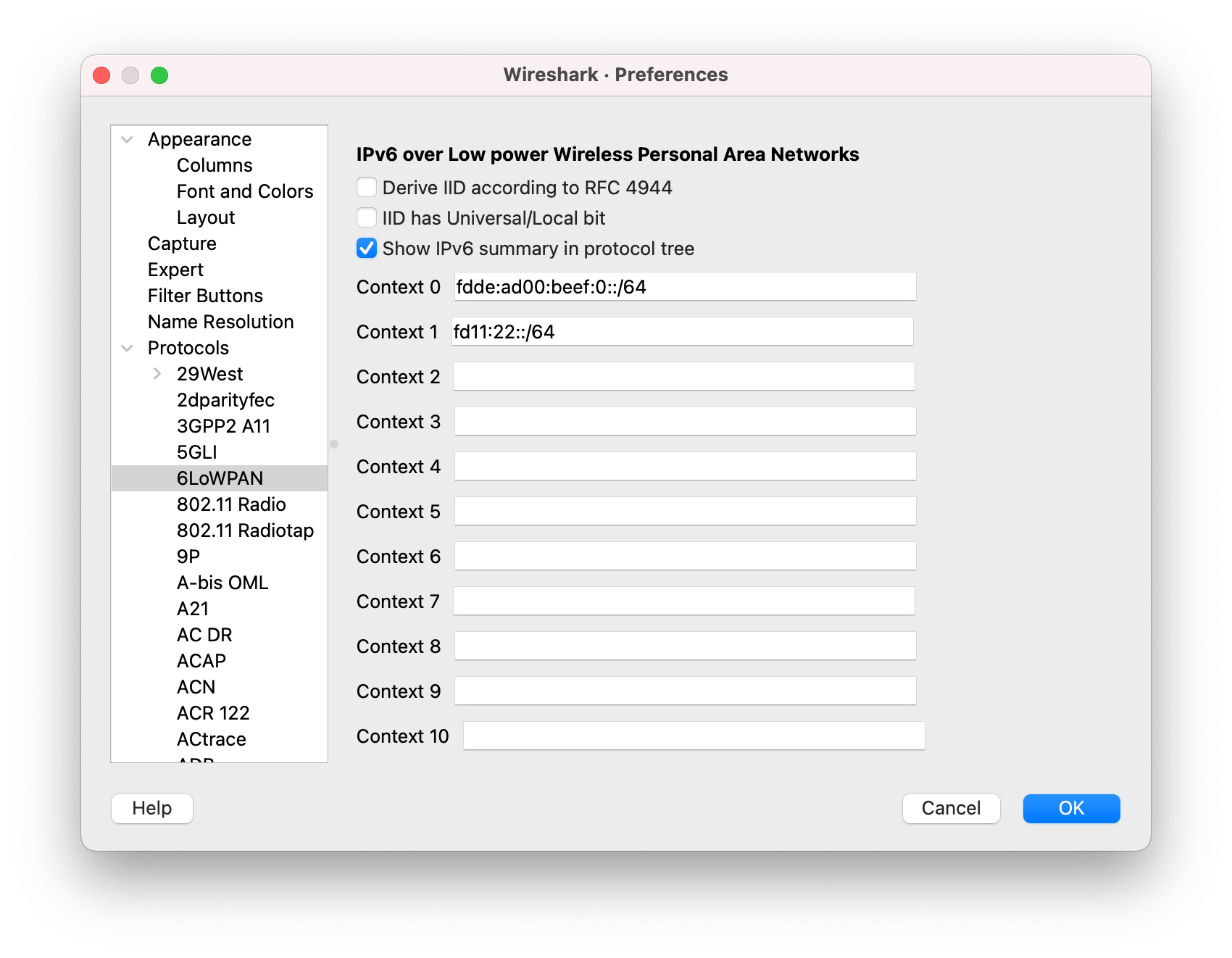The width and height of the screenshot is (1232, 958).
Task: Uncheck Show IPv6 summary in protocol tree
Action: coord(367,249)
